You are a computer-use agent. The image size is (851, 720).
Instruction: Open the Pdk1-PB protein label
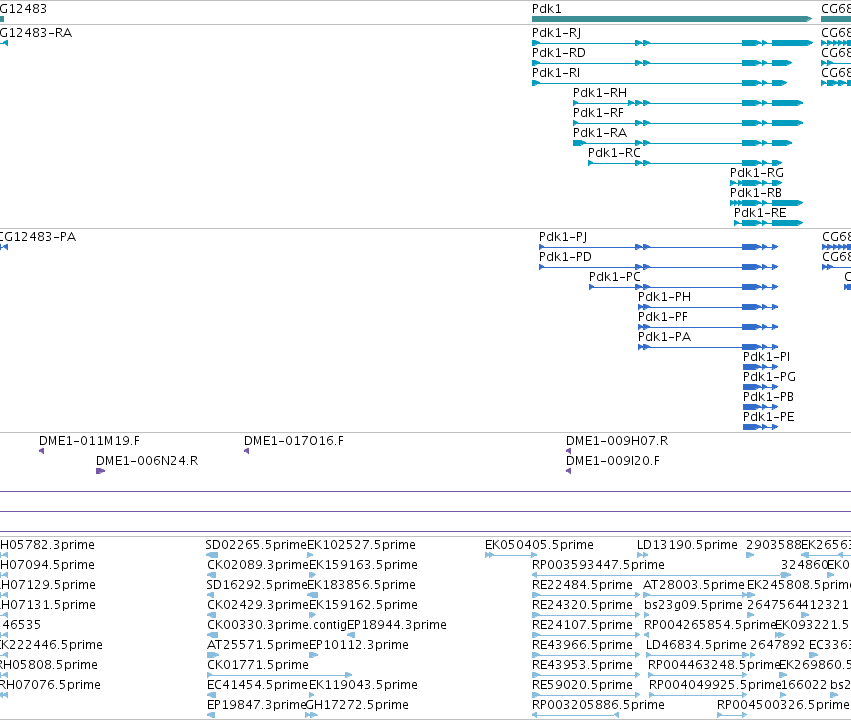pos(768,397)
